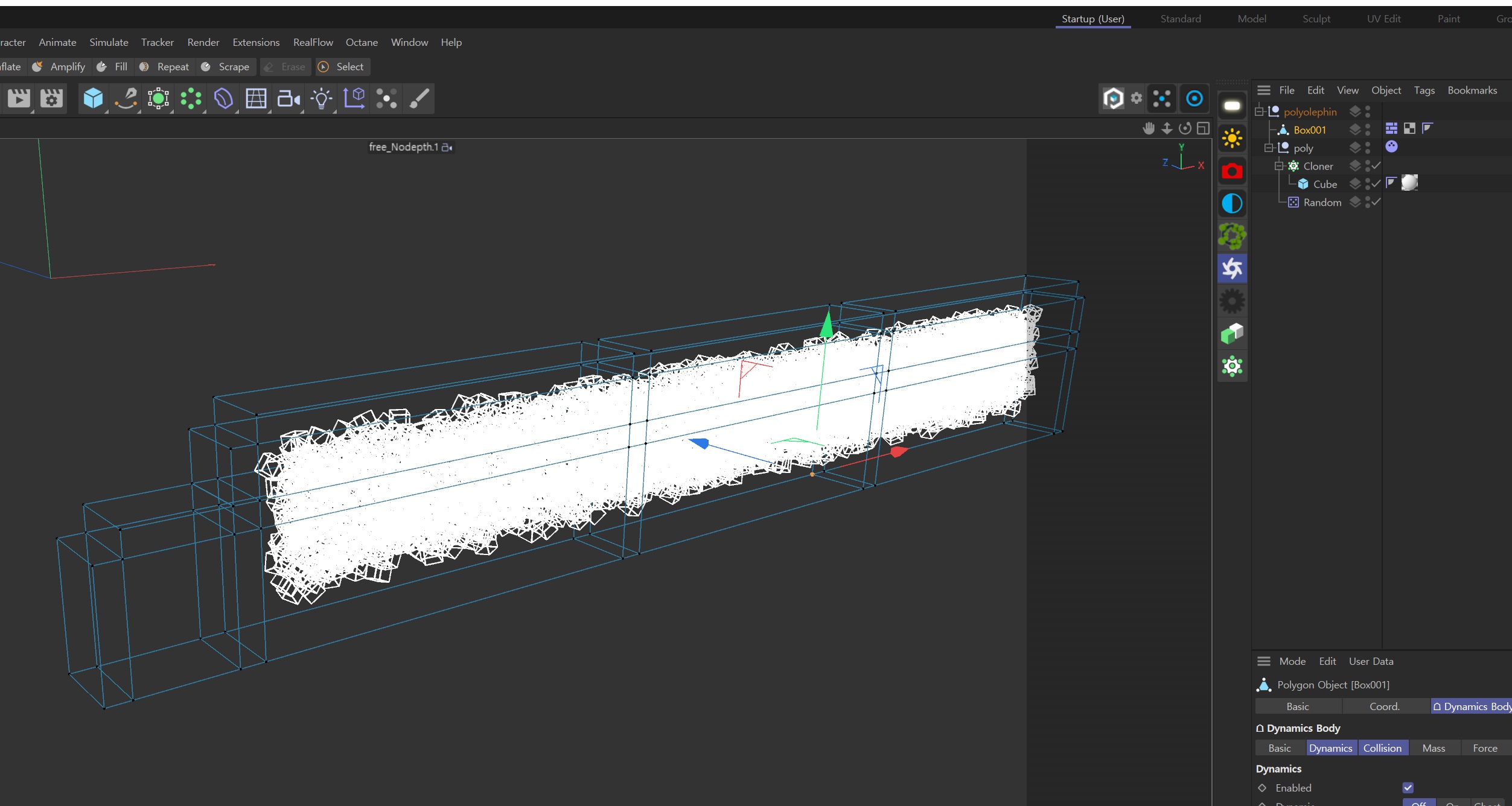Image resolution: width=1512 pixels, height=806 pixels.
Task: Select the Scrape sculpt brush
Action: (x=226, y=66)
